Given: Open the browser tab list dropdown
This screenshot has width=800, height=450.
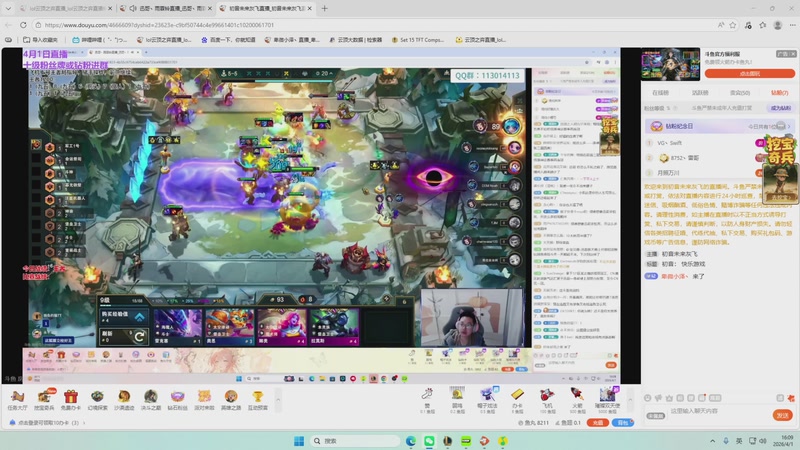Looking at the screenshot, I should (x=8, y=8).
